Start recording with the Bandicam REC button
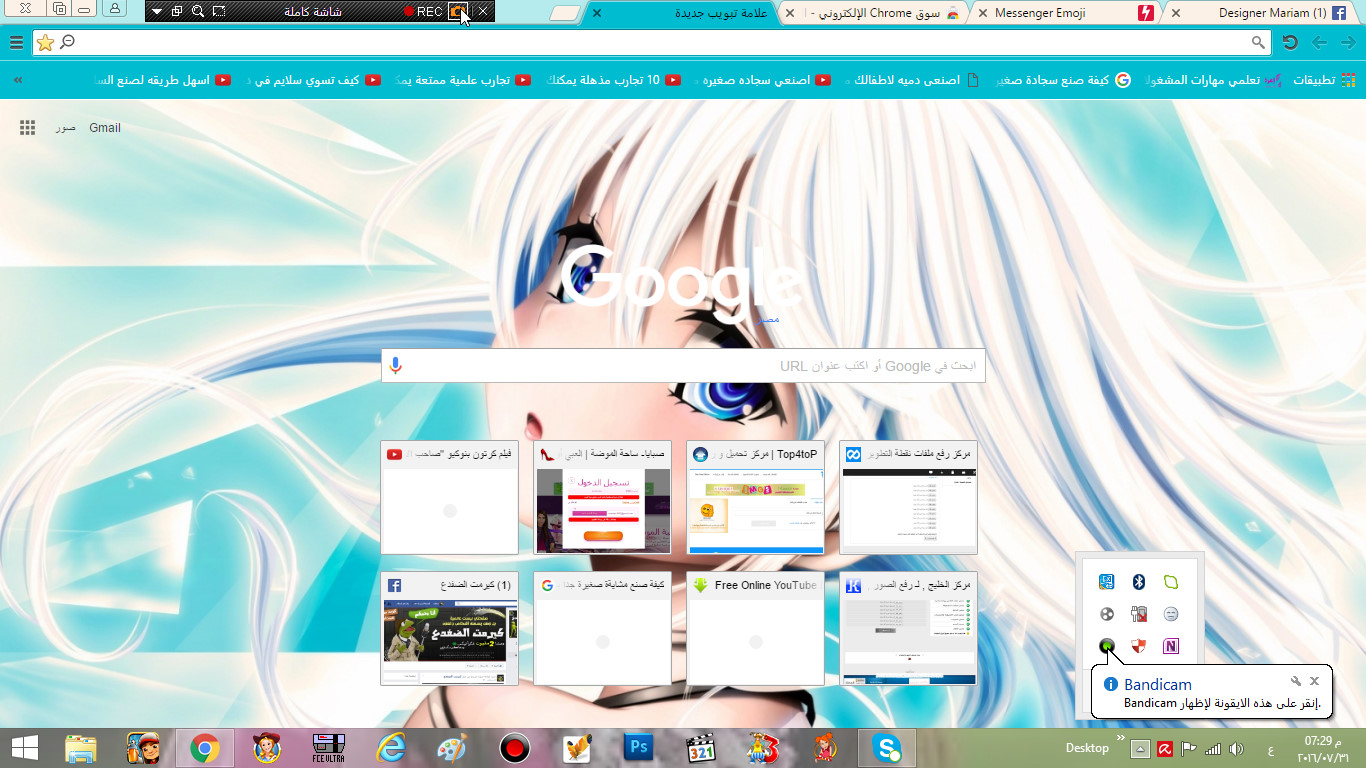 tap(423, 11)
